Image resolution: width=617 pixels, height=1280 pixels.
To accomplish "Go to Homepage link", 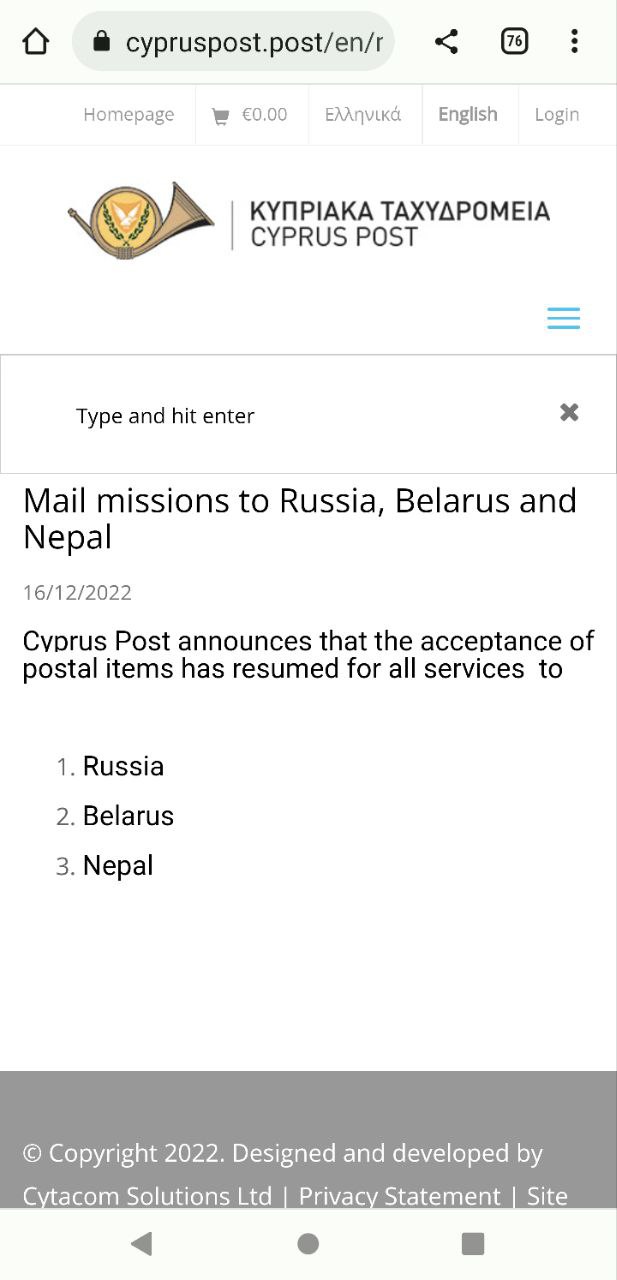I will (128, 115).
